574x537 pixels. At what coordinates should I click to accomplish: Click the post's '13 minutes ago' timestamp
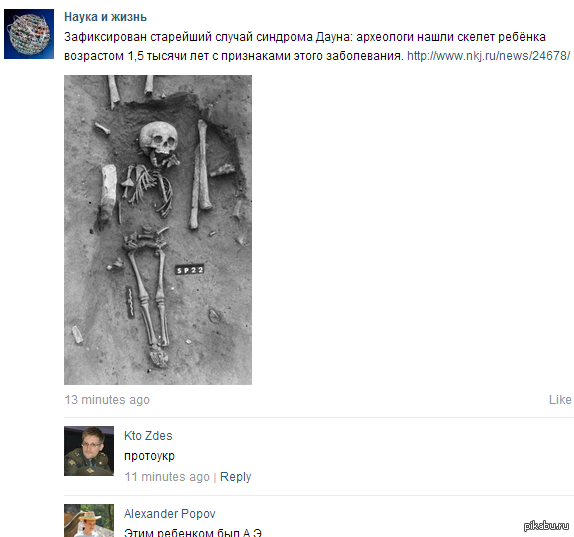click(x=107, y=400)
